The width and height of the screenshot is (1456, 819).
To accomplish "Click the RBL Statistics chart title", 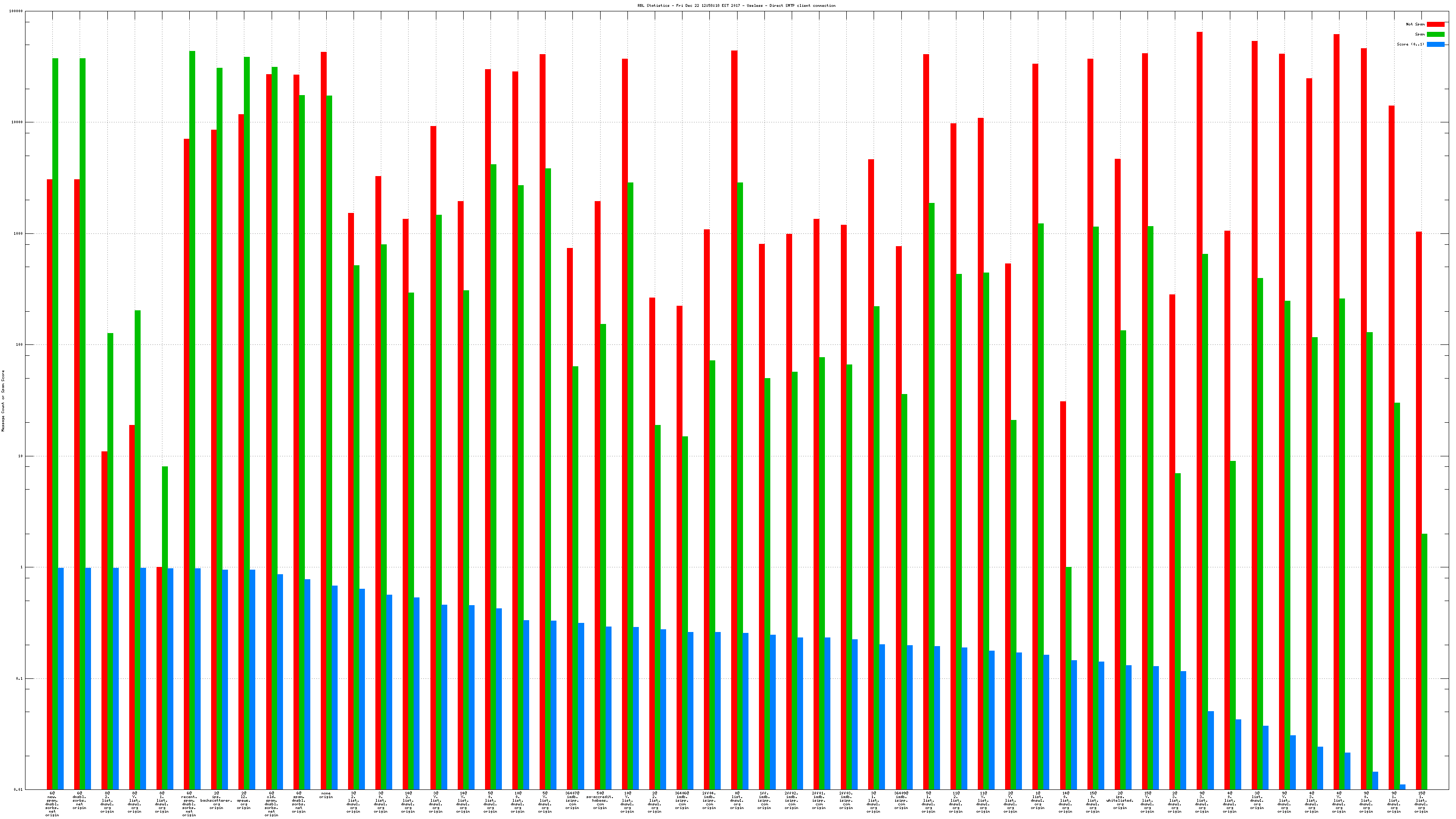I will click(x=736, y=5).
